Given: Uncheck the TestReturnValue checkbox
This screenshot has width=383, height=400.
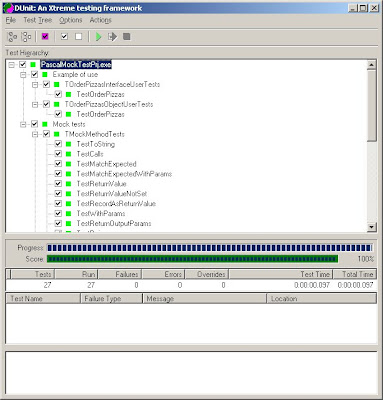Looking at the screenshot, I should 58,184.
